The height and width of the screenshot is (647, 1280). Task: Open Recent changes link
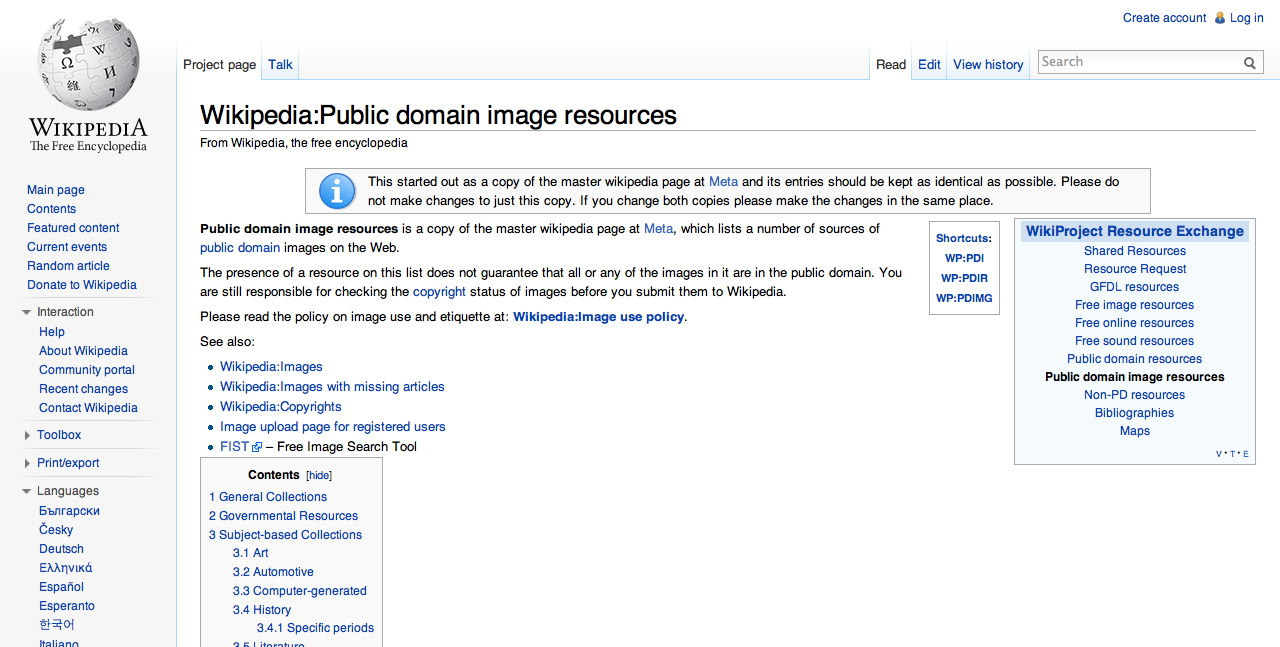pos(83,389)
